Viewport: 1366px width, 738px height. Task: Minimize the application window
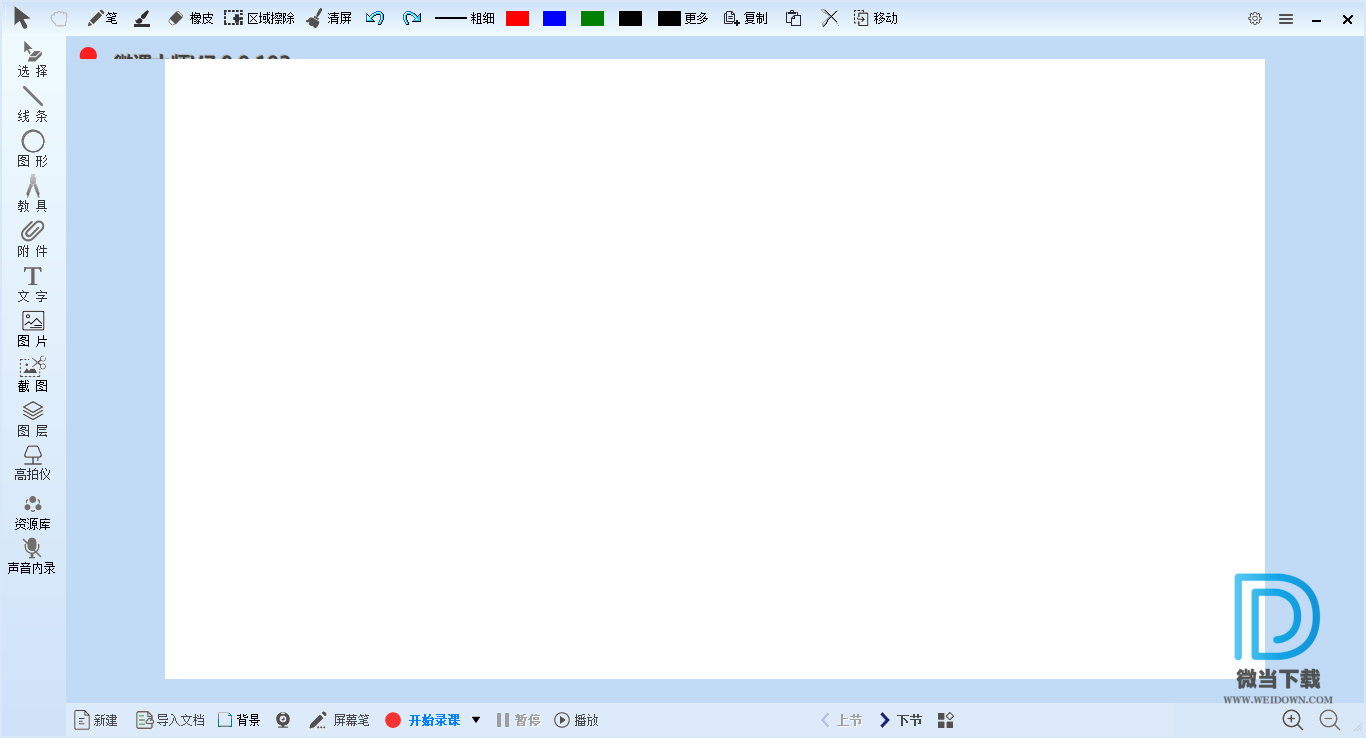1317,18
